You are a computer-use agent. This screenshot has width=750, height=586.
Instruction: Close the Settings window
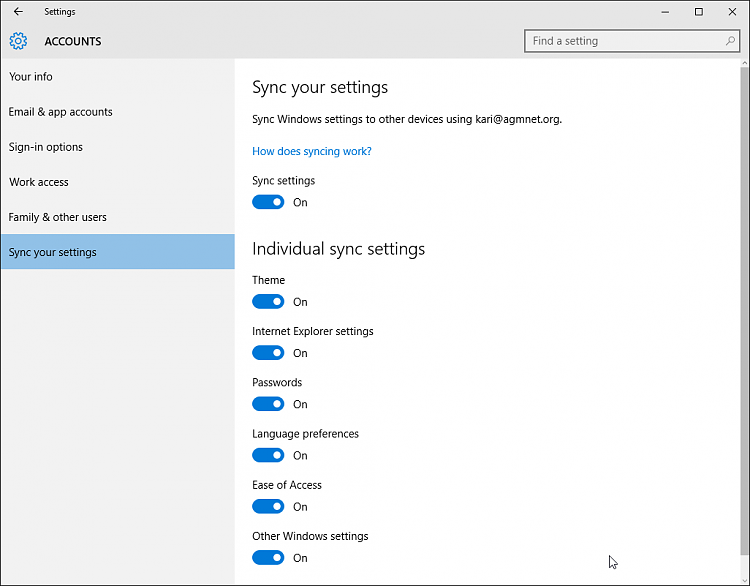click(x=732, y=12)
